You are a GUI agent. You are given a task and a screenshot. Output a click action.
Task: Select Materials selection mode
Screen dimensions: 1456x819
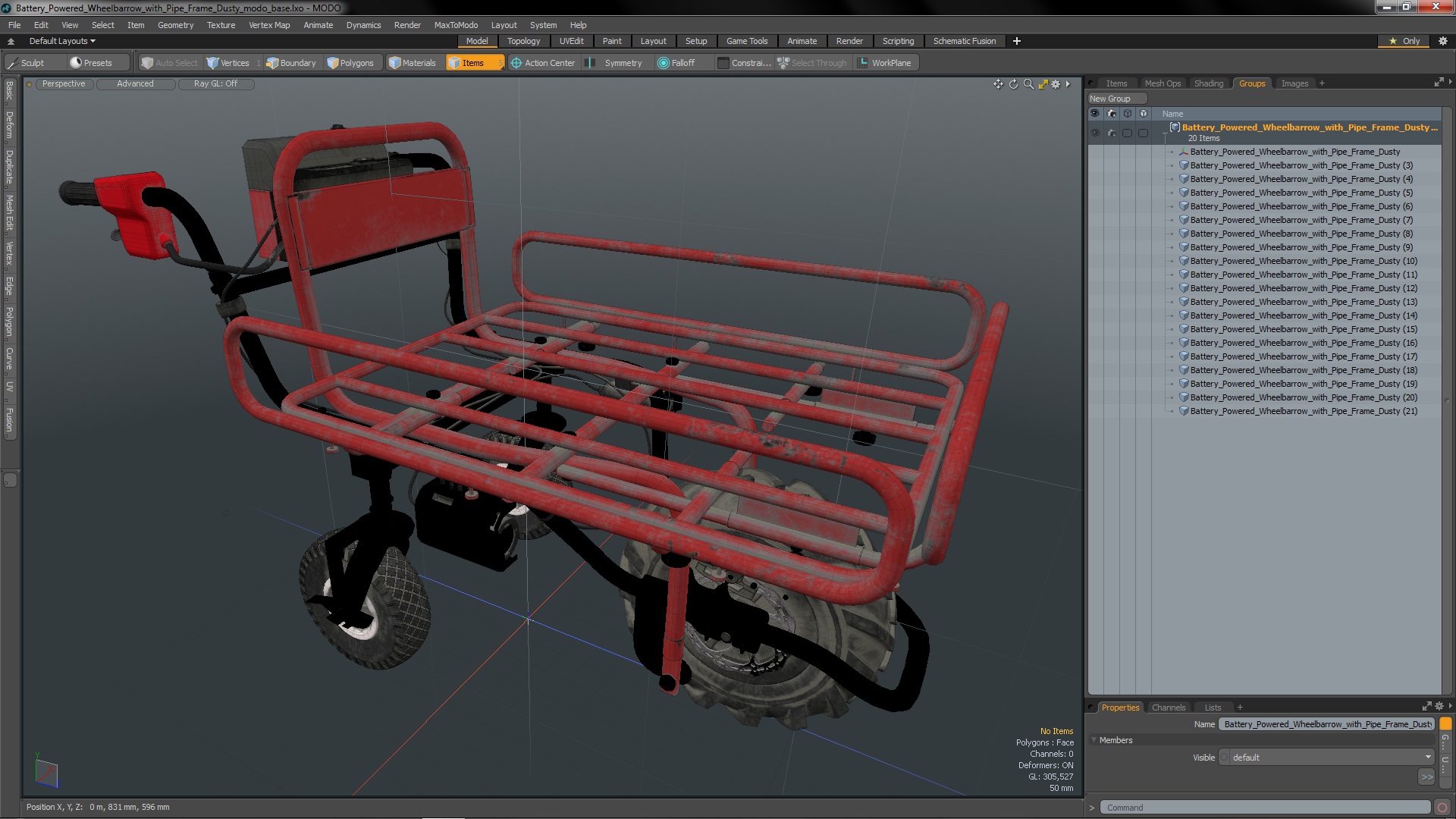pos(413,63)
